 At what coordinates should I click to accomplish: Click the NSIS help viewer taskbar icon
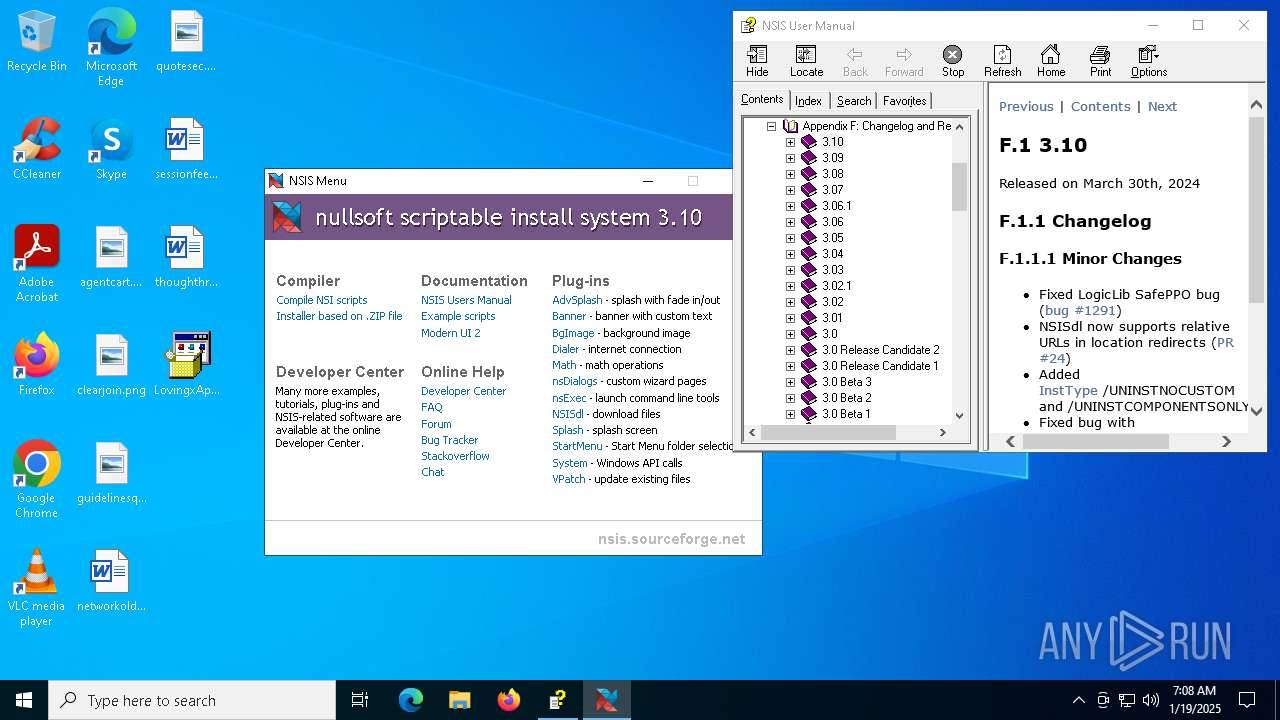click(x=557, y=700)
